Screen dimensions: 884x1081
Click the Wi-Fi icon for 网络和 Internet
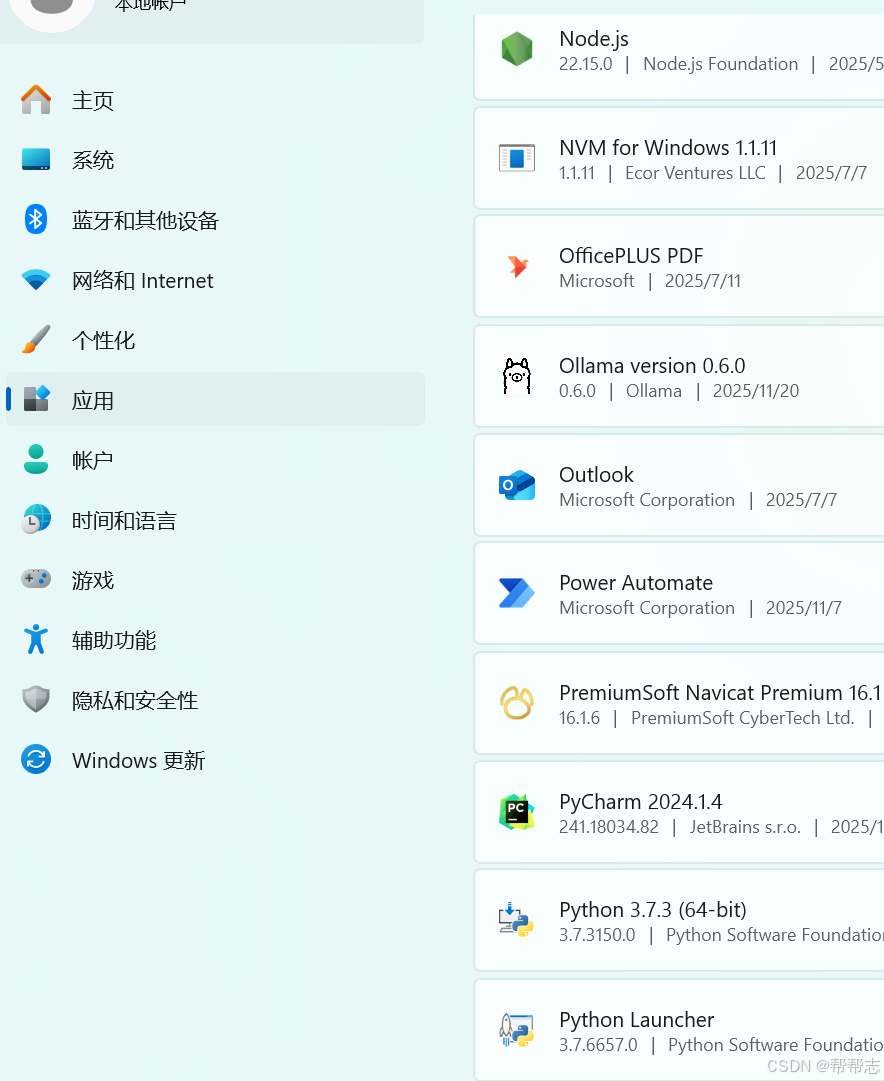pyautogui.click(x=36, y=279)
